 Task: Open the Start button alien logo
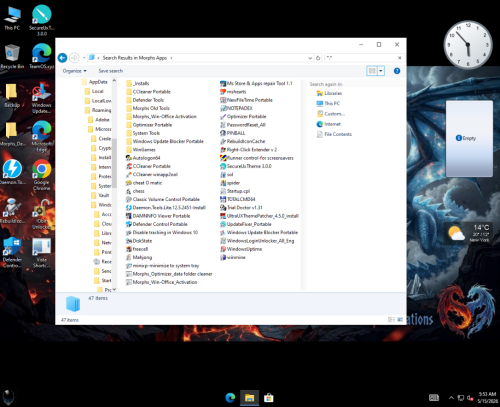(8, 398)
